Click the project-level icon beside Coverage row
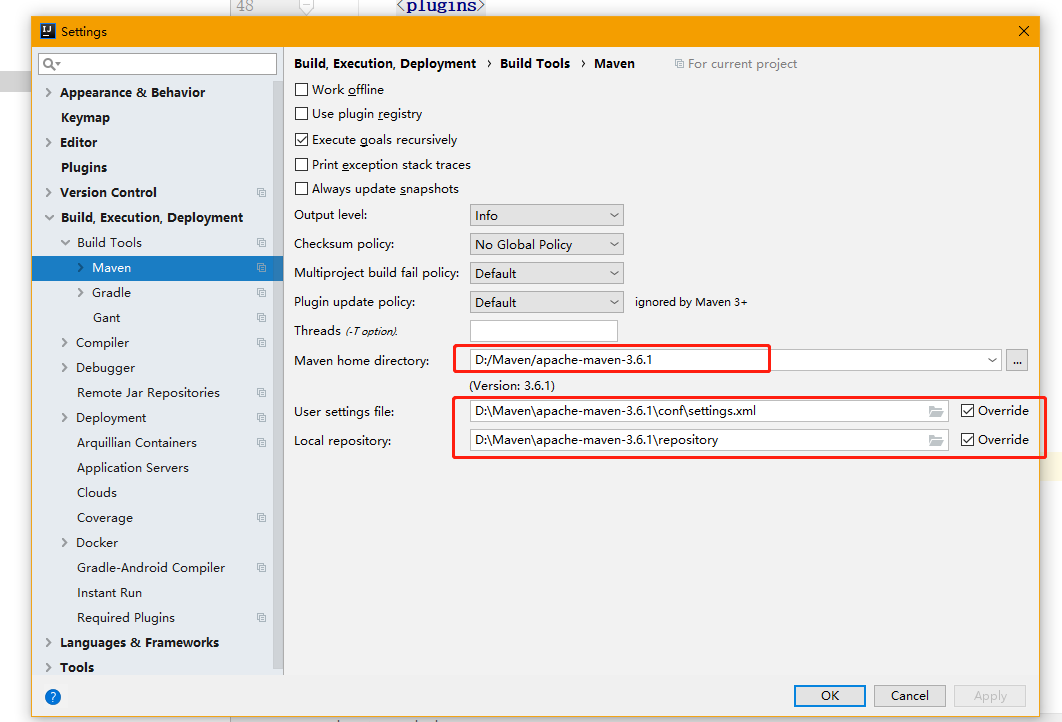Image resolution: width=1062 pixels, height=722 pixels. pyautogui.click(x=261, y=517)
